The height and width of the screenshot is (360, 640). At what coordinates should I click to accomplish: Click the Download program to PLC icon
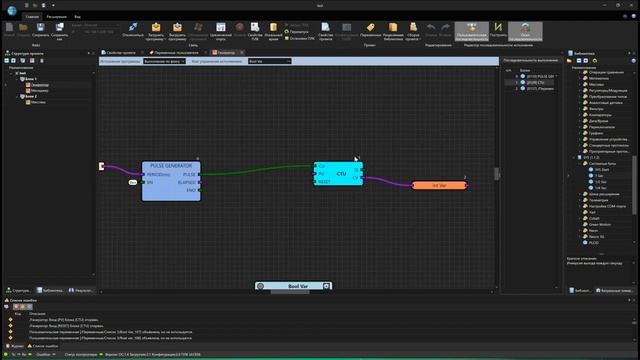[x=156, y=27]
